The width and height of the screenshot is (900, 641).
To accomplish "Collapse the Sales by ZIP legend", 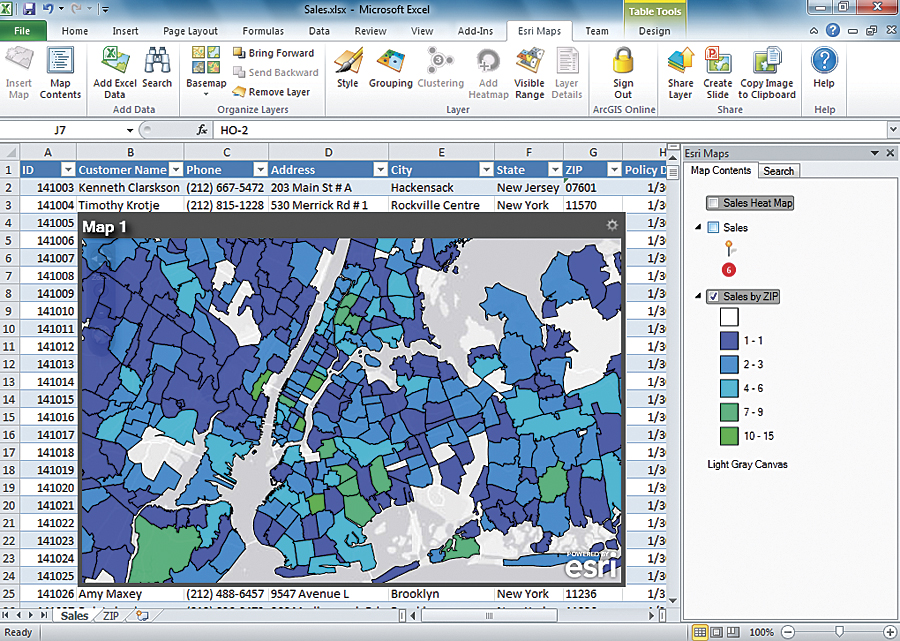I will [698, 296].
